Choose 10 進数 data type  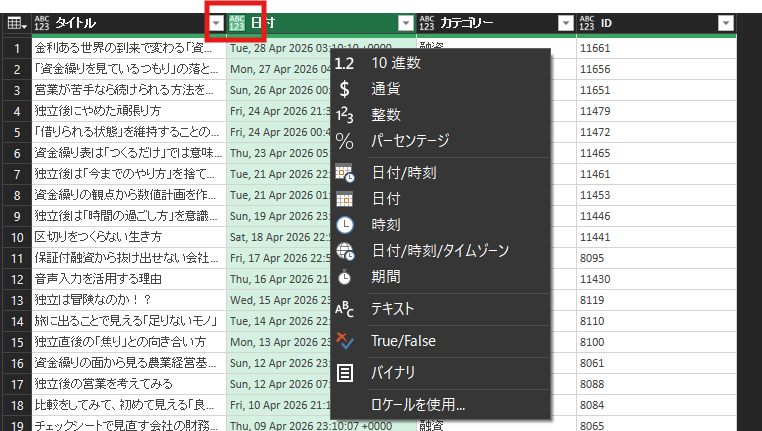395,62
